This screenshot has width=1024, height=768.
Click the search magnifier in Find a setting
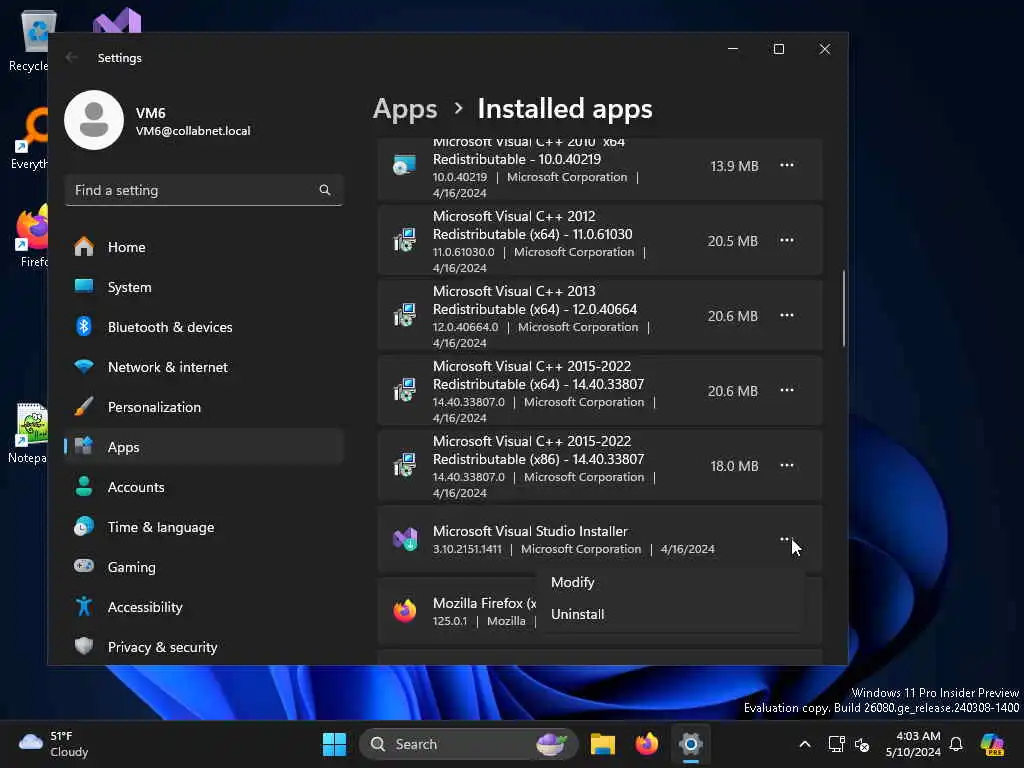point(325,190)
